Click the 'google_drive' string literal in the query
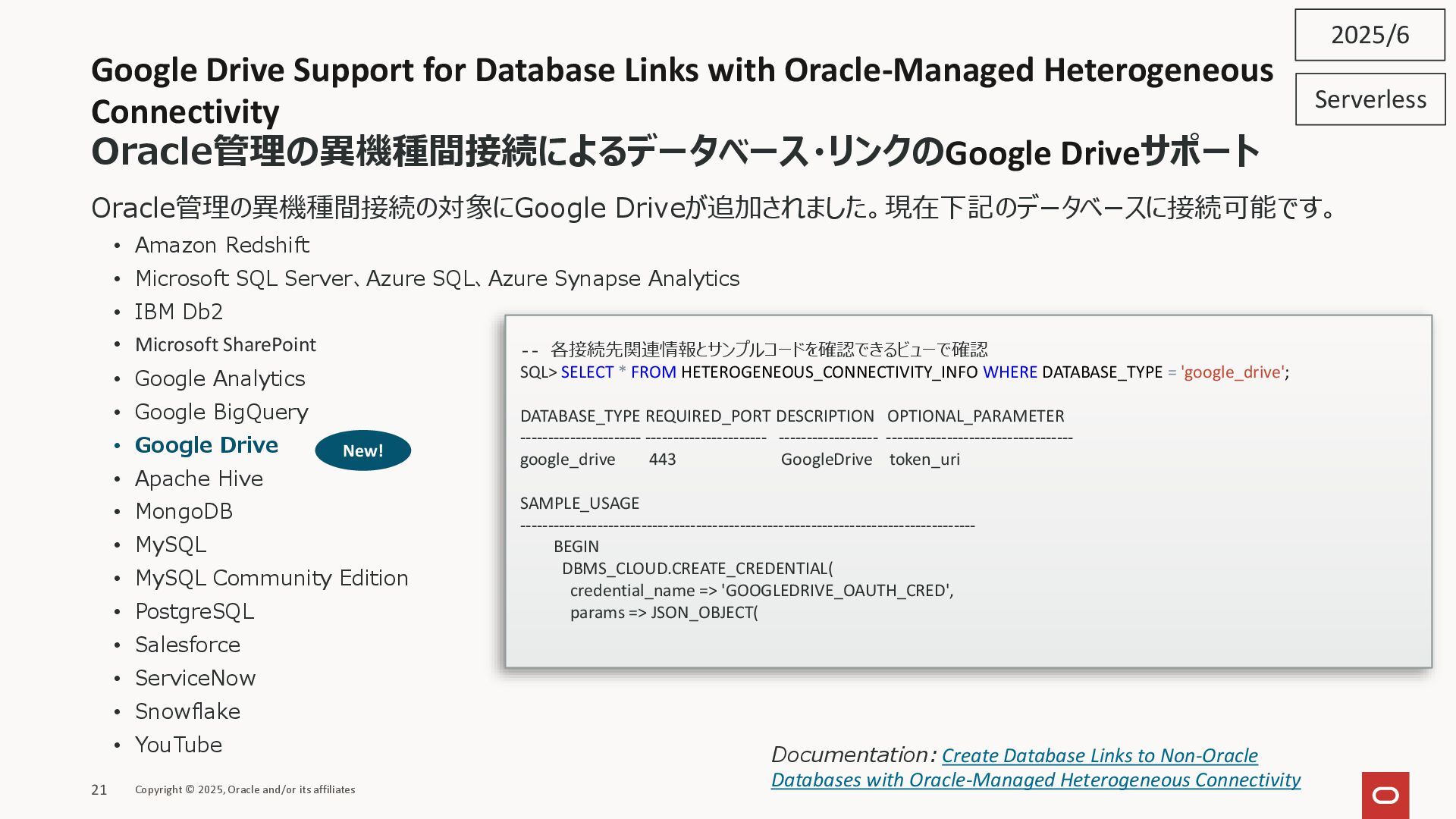The height and width of the screenshot is (819, 1456). pyautogui.click(x=1232, y=372)
